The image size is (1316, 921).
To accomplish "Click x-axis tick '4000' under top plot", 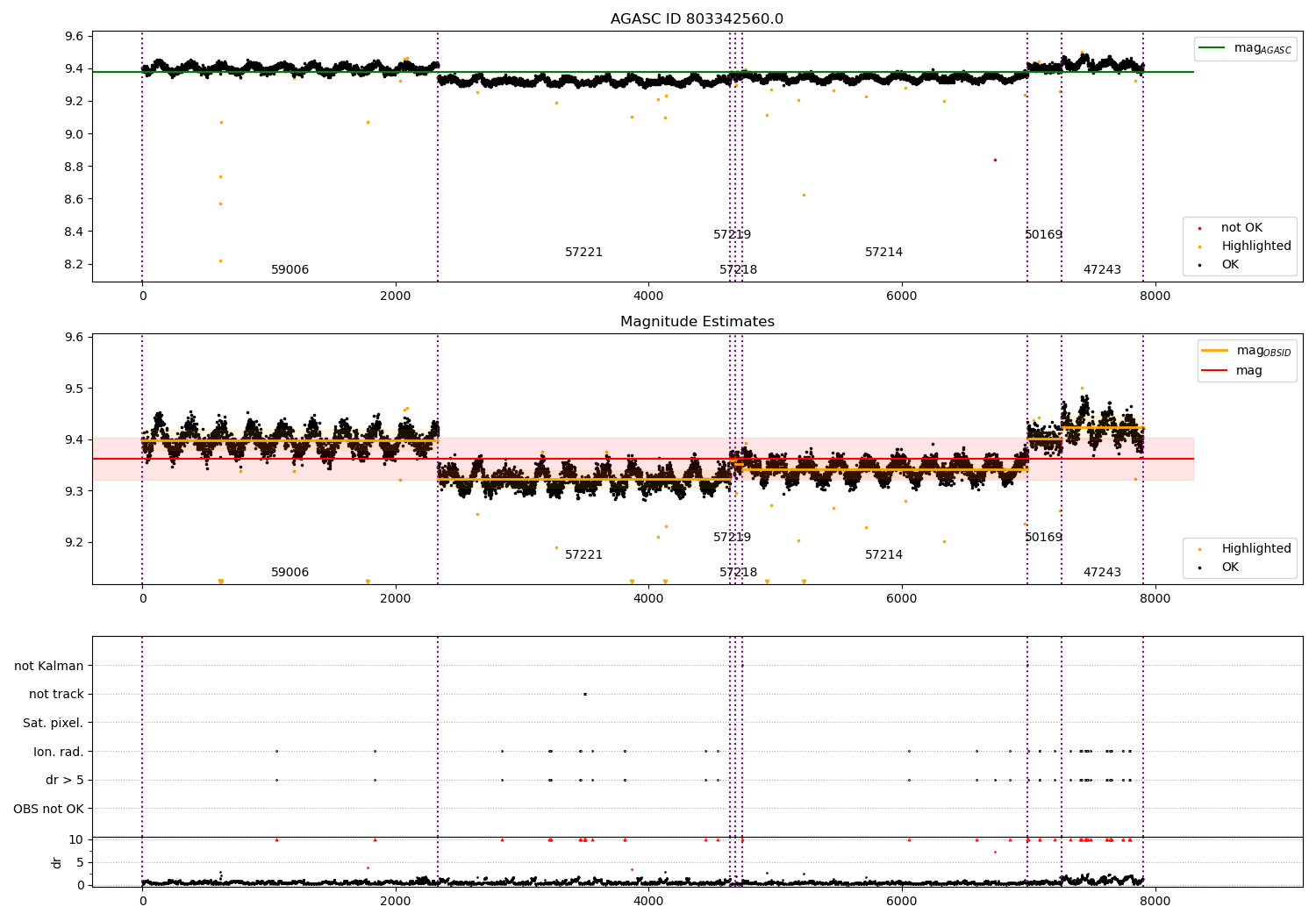I will (x=648, y=296).
